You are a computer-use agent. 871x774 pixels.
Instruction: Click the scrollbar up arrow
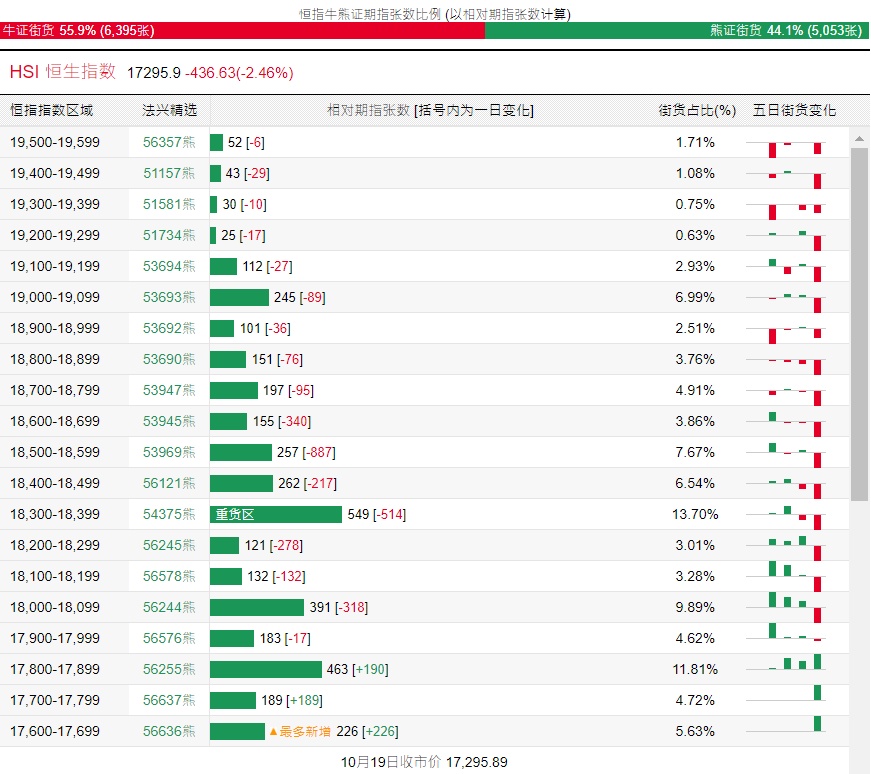(859, 136)
